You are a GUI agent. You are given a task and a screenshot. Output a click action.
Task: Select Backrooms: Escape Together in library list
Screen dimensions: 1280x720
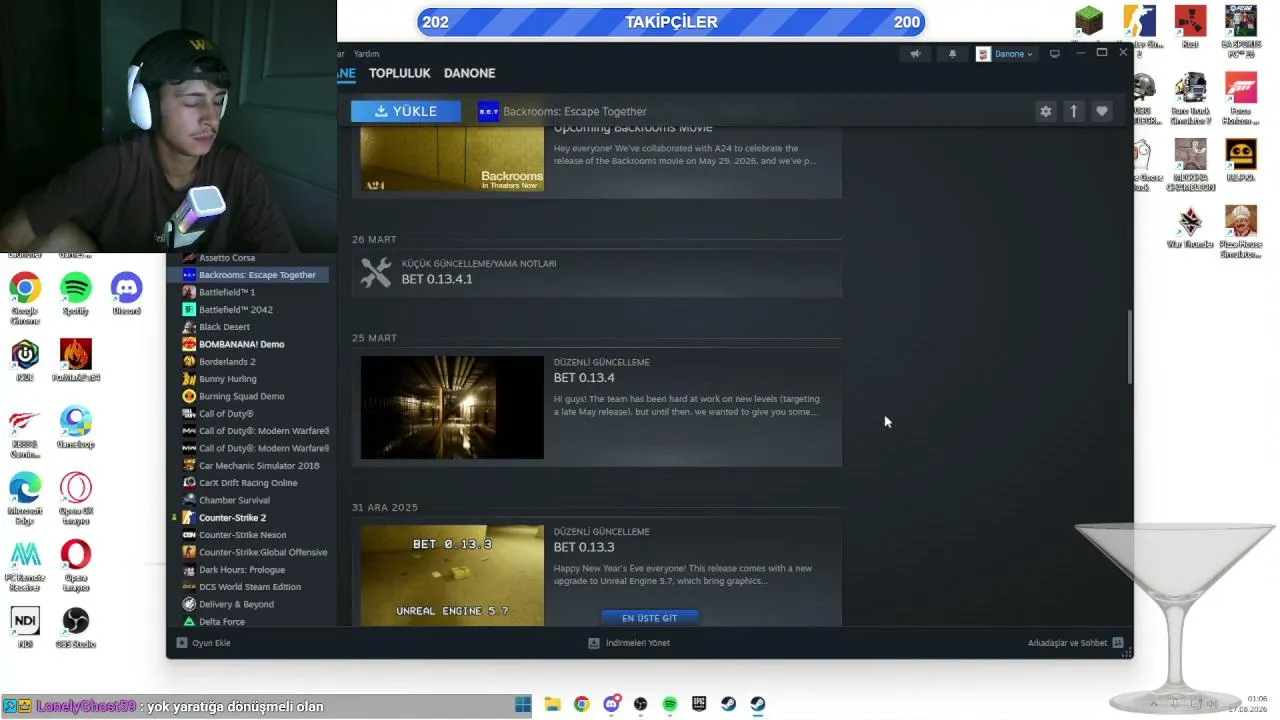click(x=247, y=275)
